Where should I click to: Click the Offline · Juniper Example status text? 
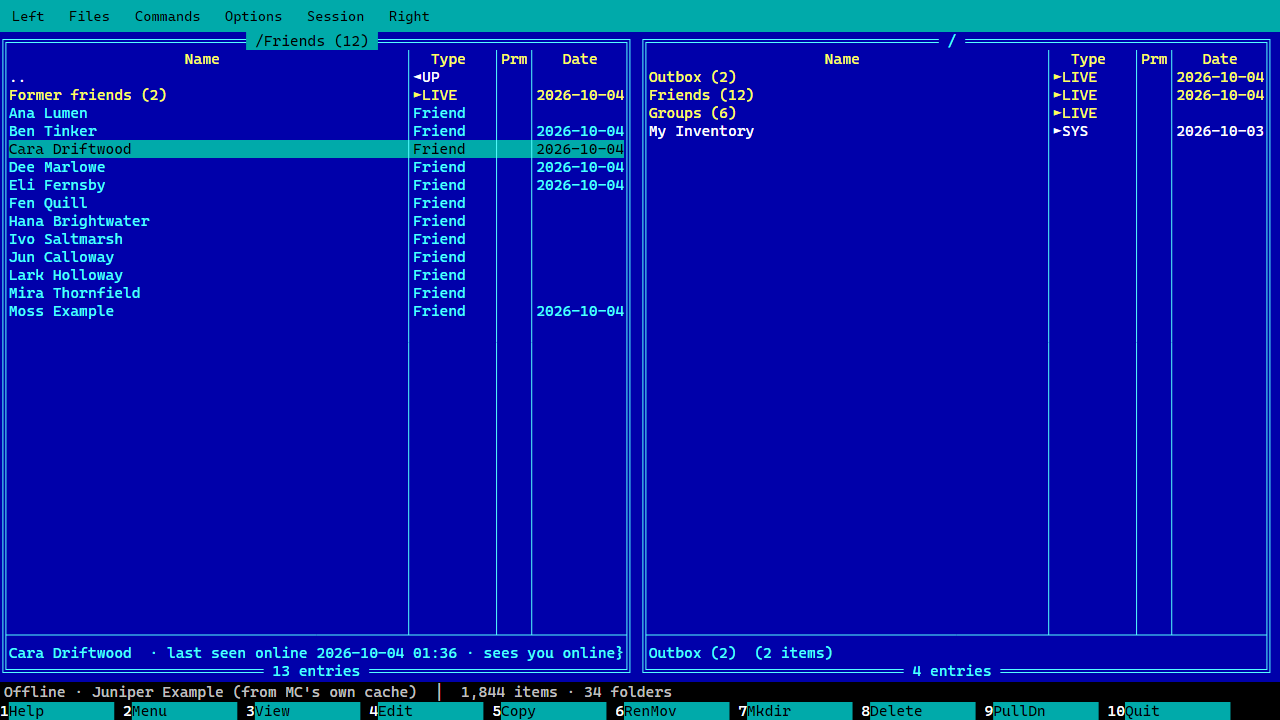[x=210, y=692]
